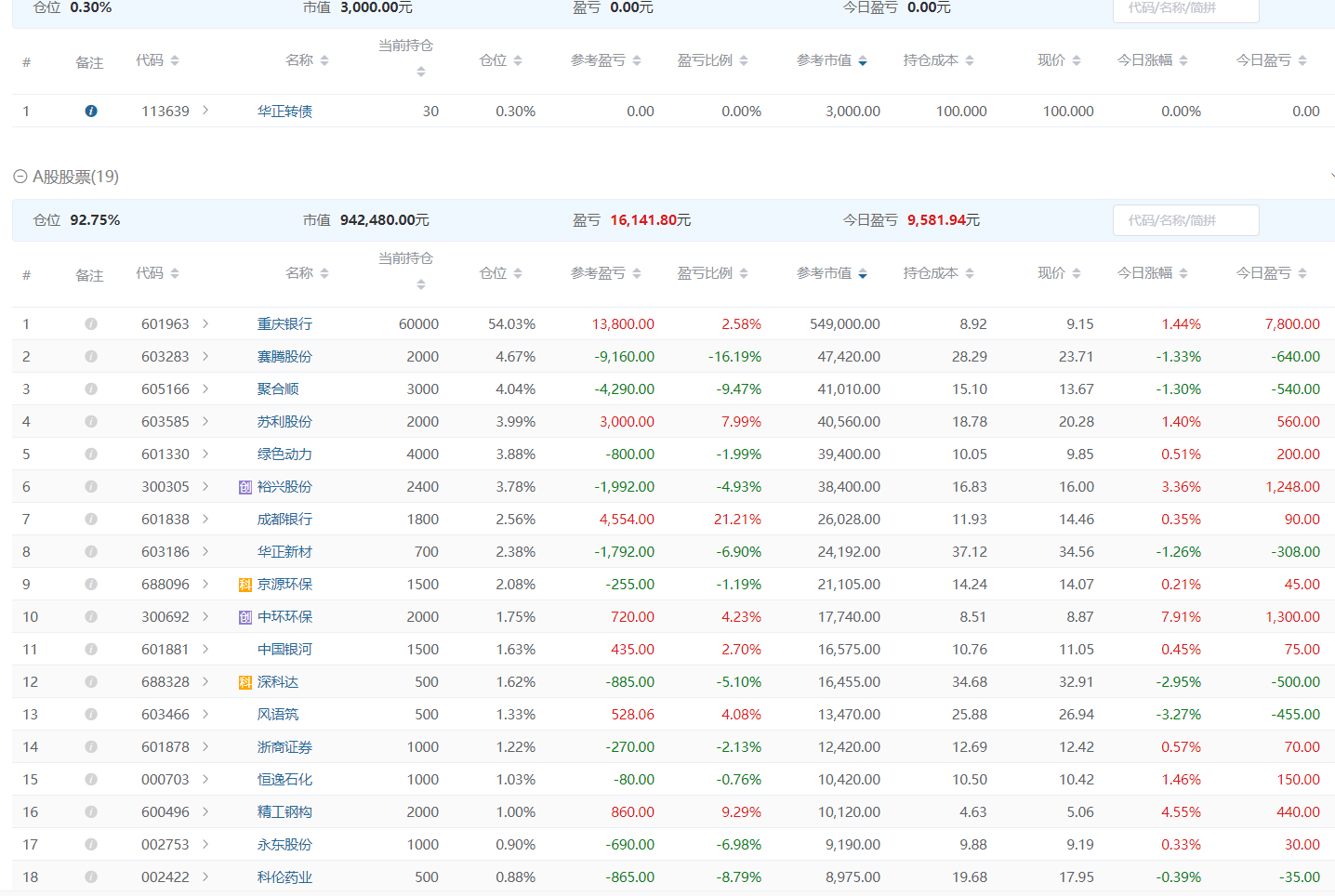
Task: Open the note icon for 赛腾股份
Action: (91, 356)
